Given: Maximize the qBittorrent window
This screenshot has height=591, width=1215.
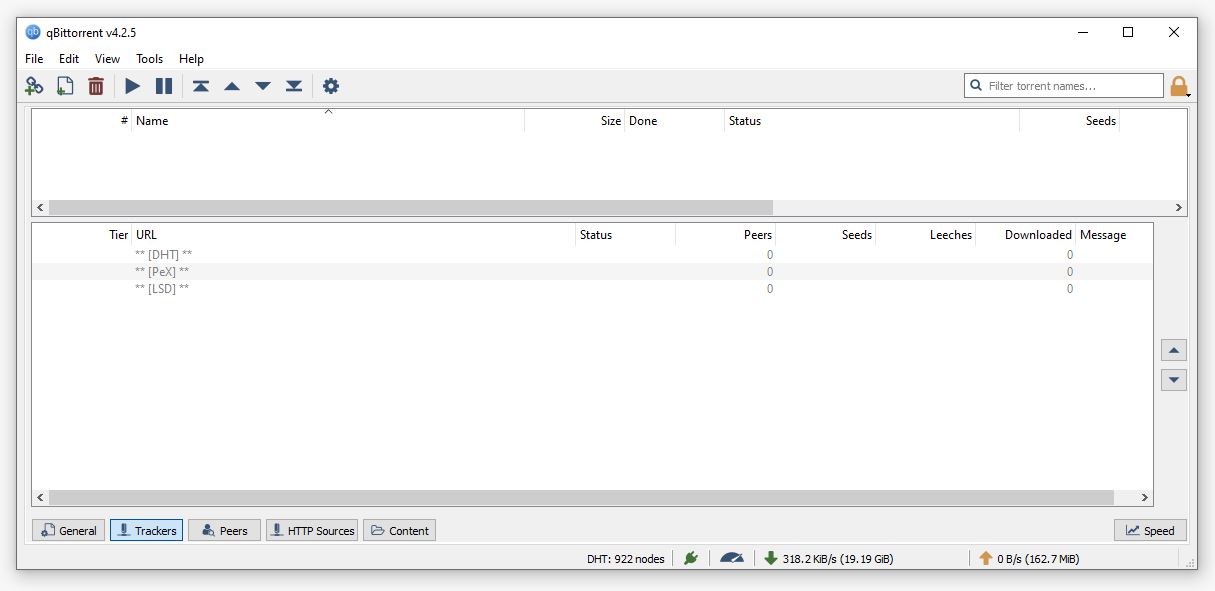Looking at the screenshot, I should [x=1128, y=32].
